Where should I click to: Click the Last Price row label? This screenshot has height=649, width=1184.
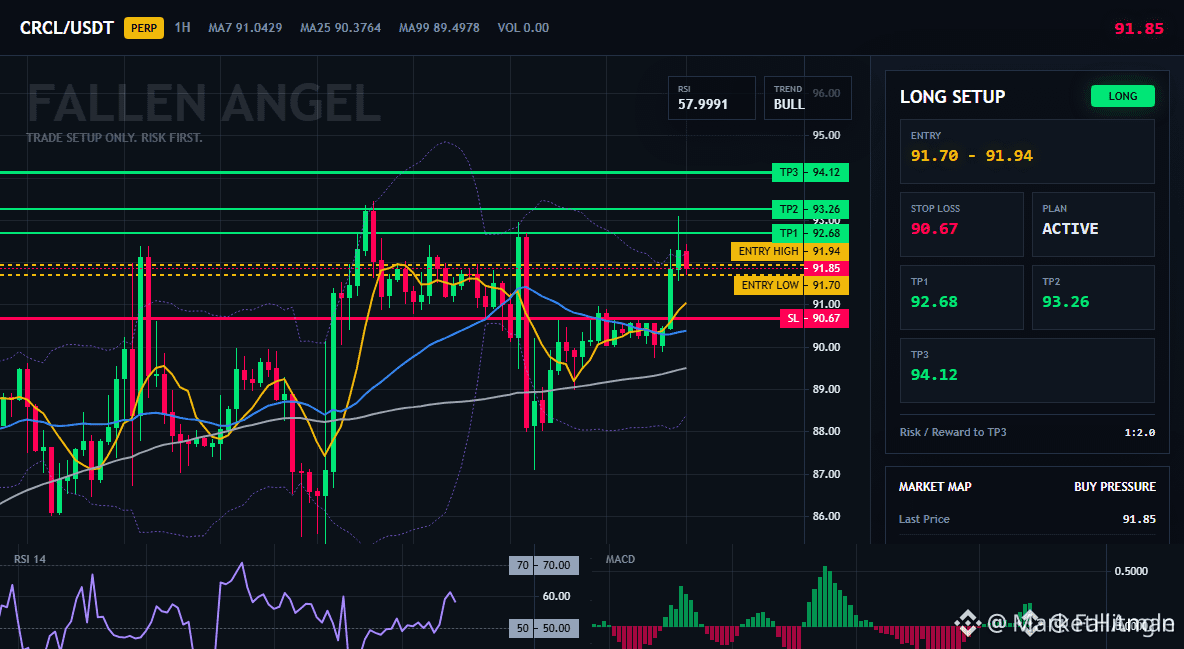(x=924, y=519)
